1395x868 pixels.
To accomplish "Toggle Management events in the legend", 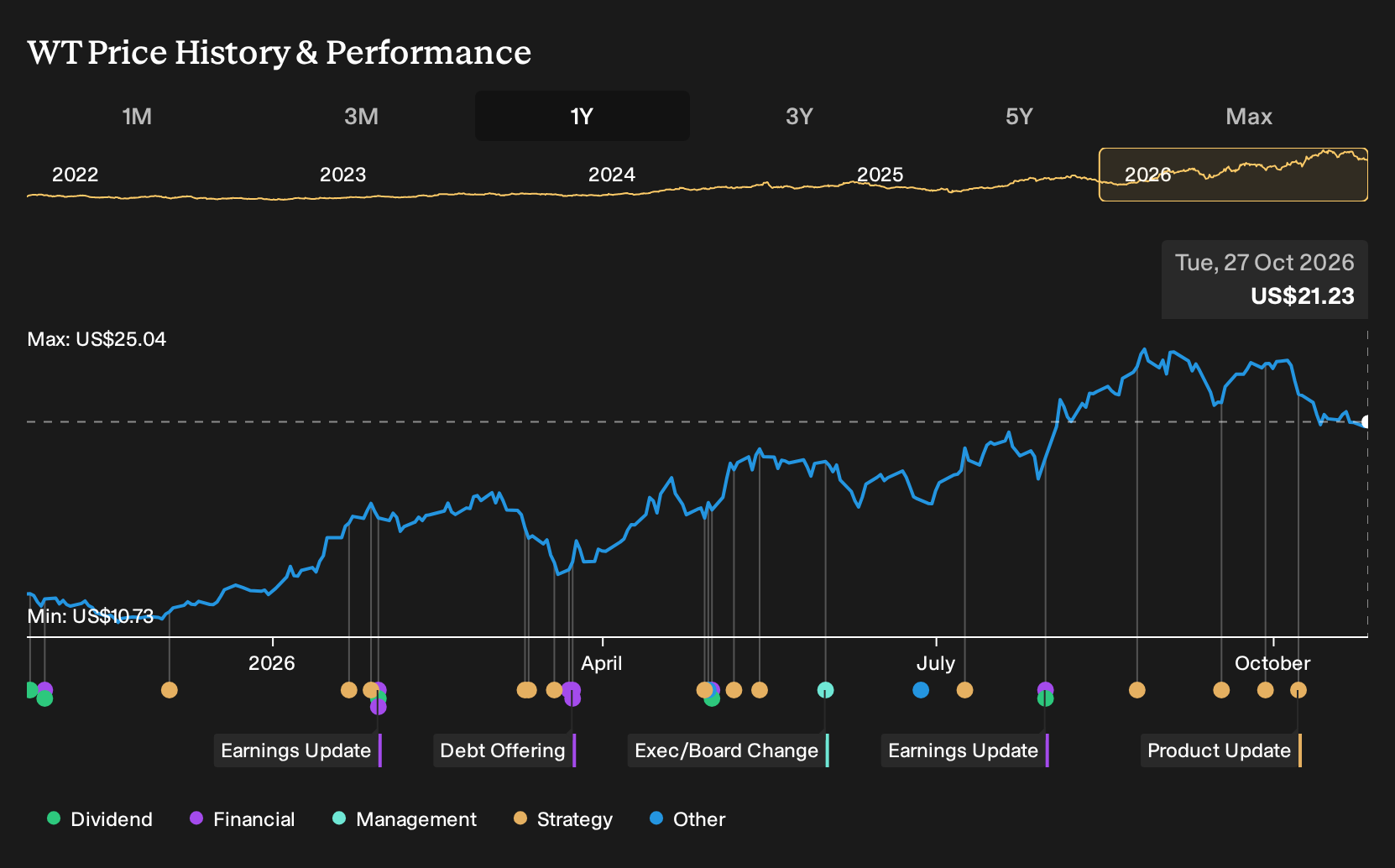I will click(405, 819).
